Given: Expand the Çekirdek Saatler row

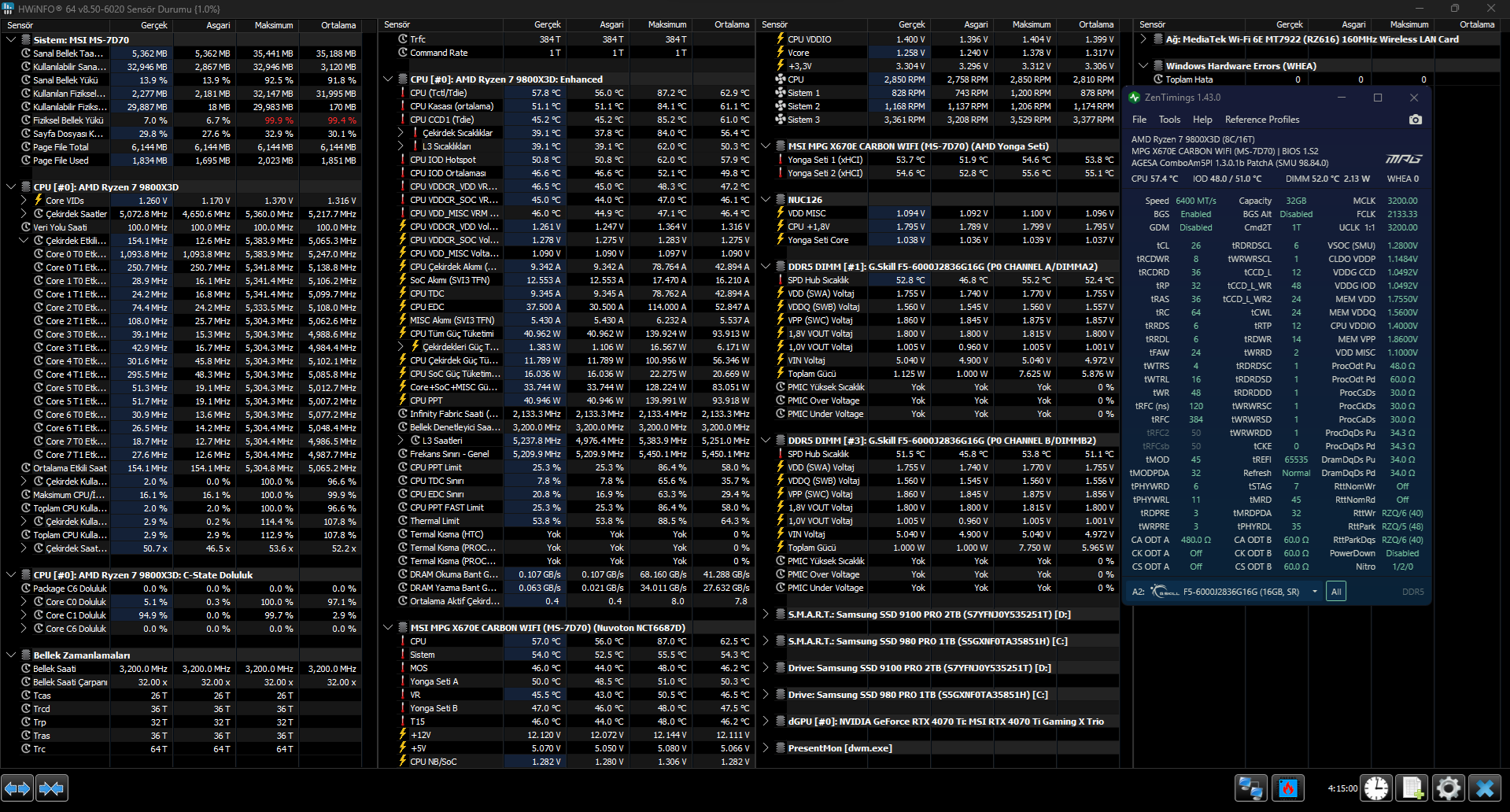Looking at the screenshot, I should tap(24, 214).
